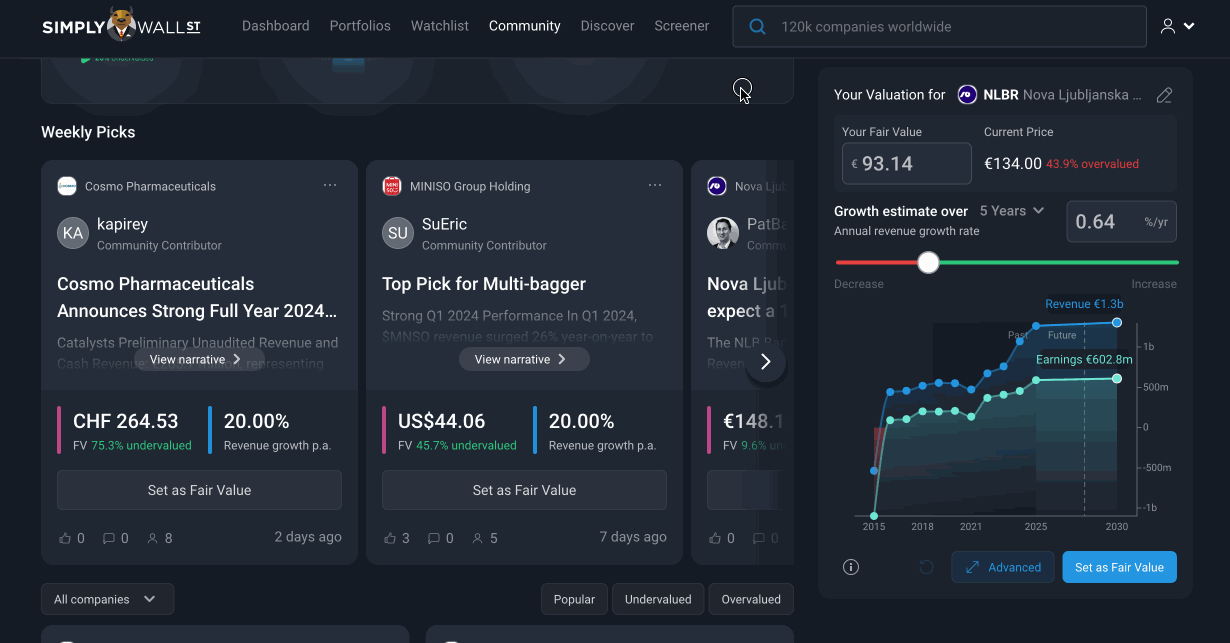View narrative for Top Pick for Multi-bagger
1230x643 pixels.
click(x=524, y=359)
